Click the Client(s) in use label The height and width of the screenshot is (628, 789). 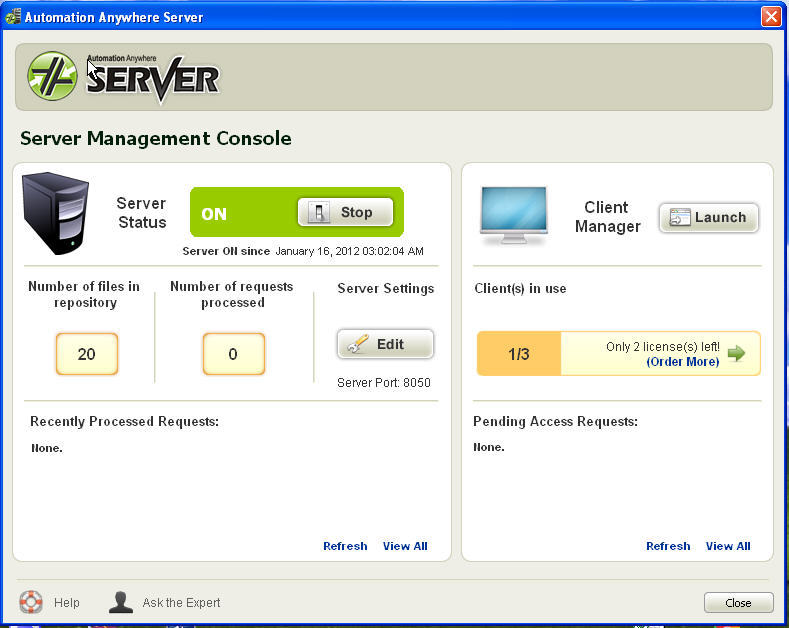tap(520, 288)
